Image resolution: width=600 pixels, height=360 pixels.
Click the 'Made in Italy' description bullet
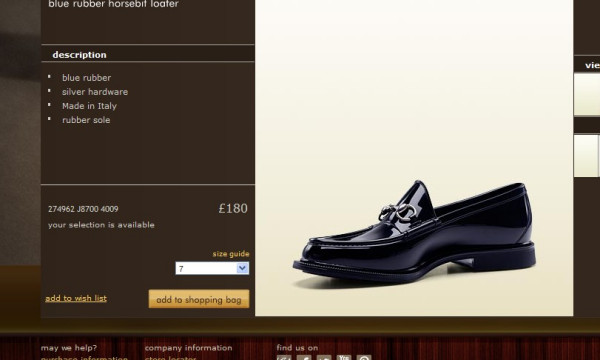click(x=89, y=106)
